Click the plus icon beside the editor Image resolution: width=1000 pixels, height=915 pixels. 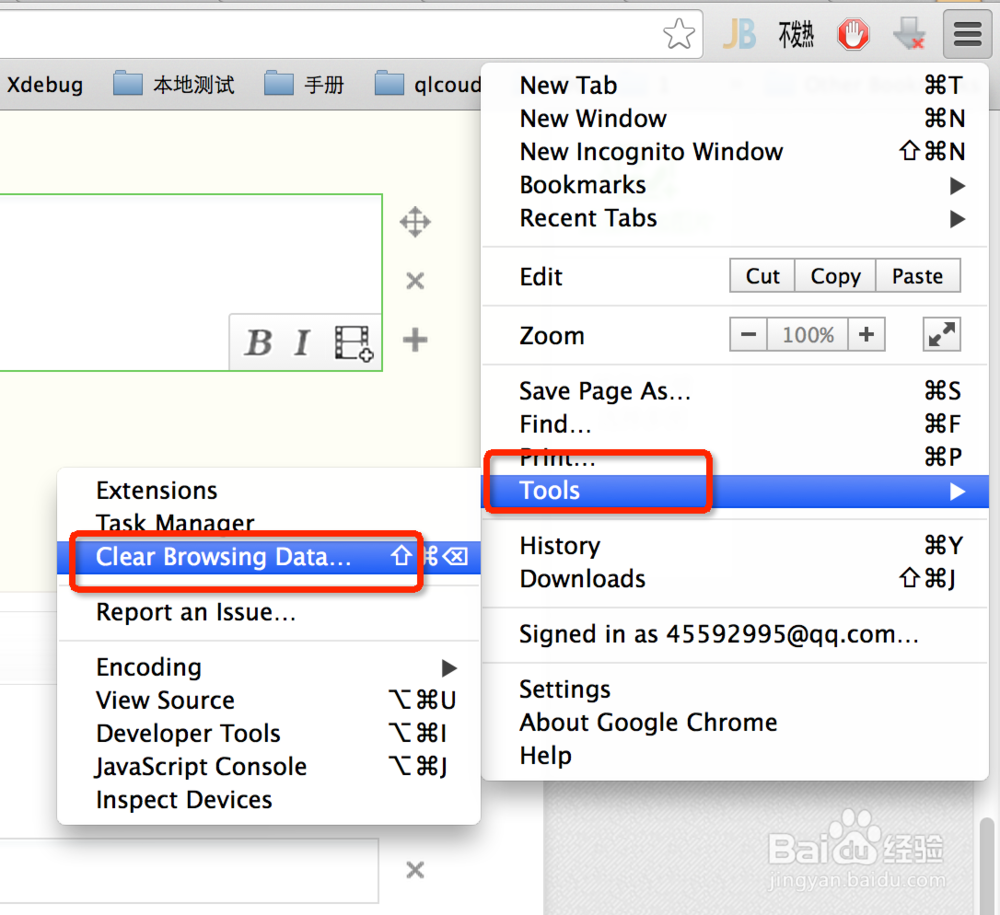coord(415,340)
